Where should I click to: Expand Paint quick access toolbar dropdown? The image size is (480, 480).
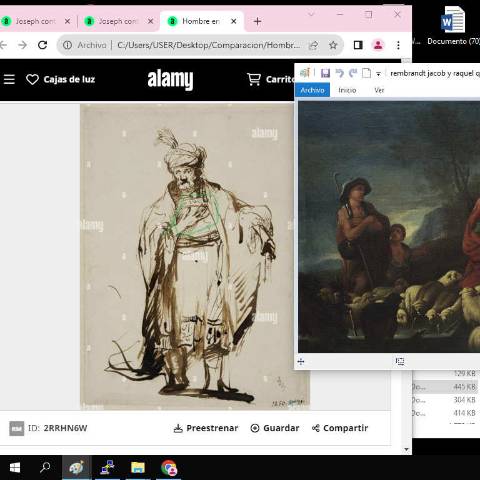click(378, 74)
